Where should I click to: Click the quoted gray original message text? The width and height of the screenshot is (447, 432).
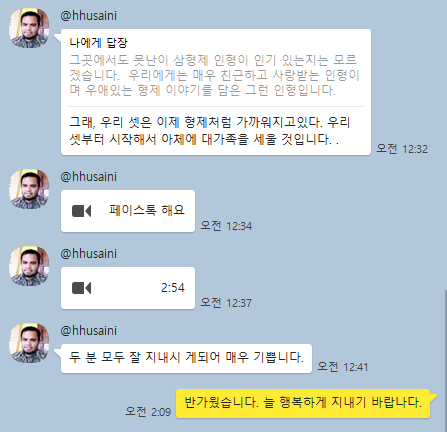pyautogui.click(x=214, y=75)
